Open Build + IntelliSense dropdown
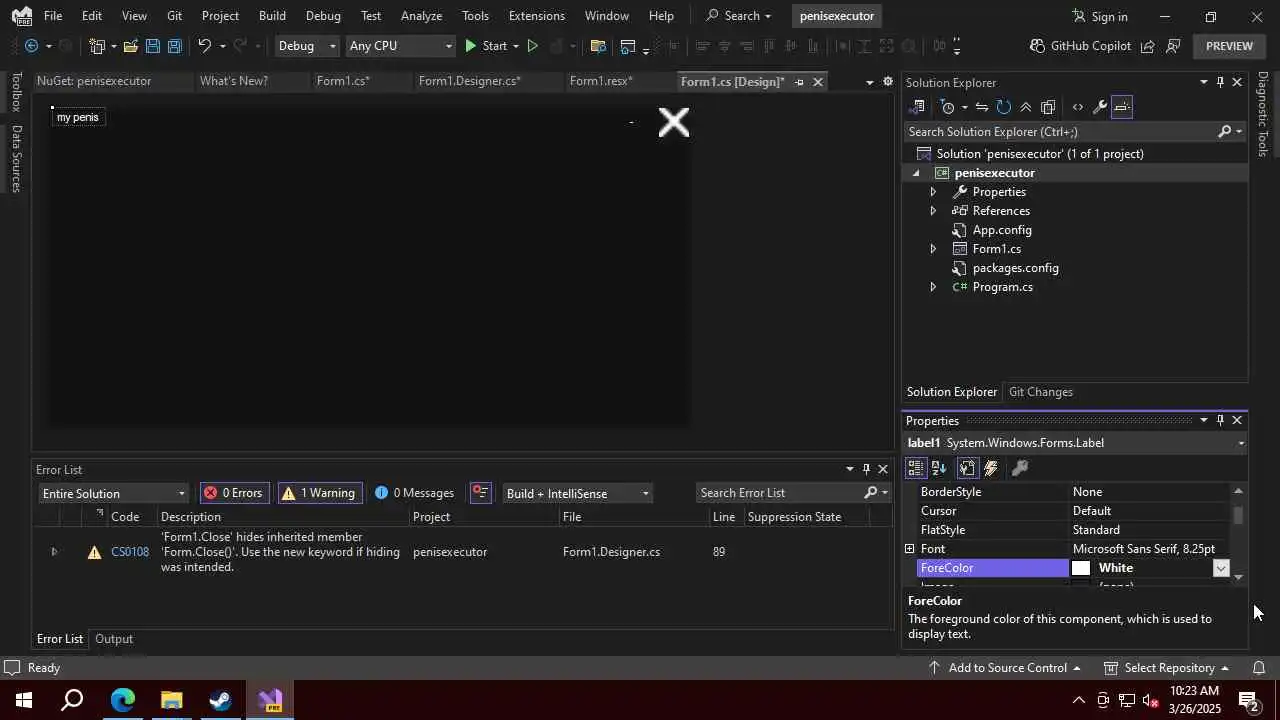Viewport: 1280px width, 720px height. [x=577, y=494]
